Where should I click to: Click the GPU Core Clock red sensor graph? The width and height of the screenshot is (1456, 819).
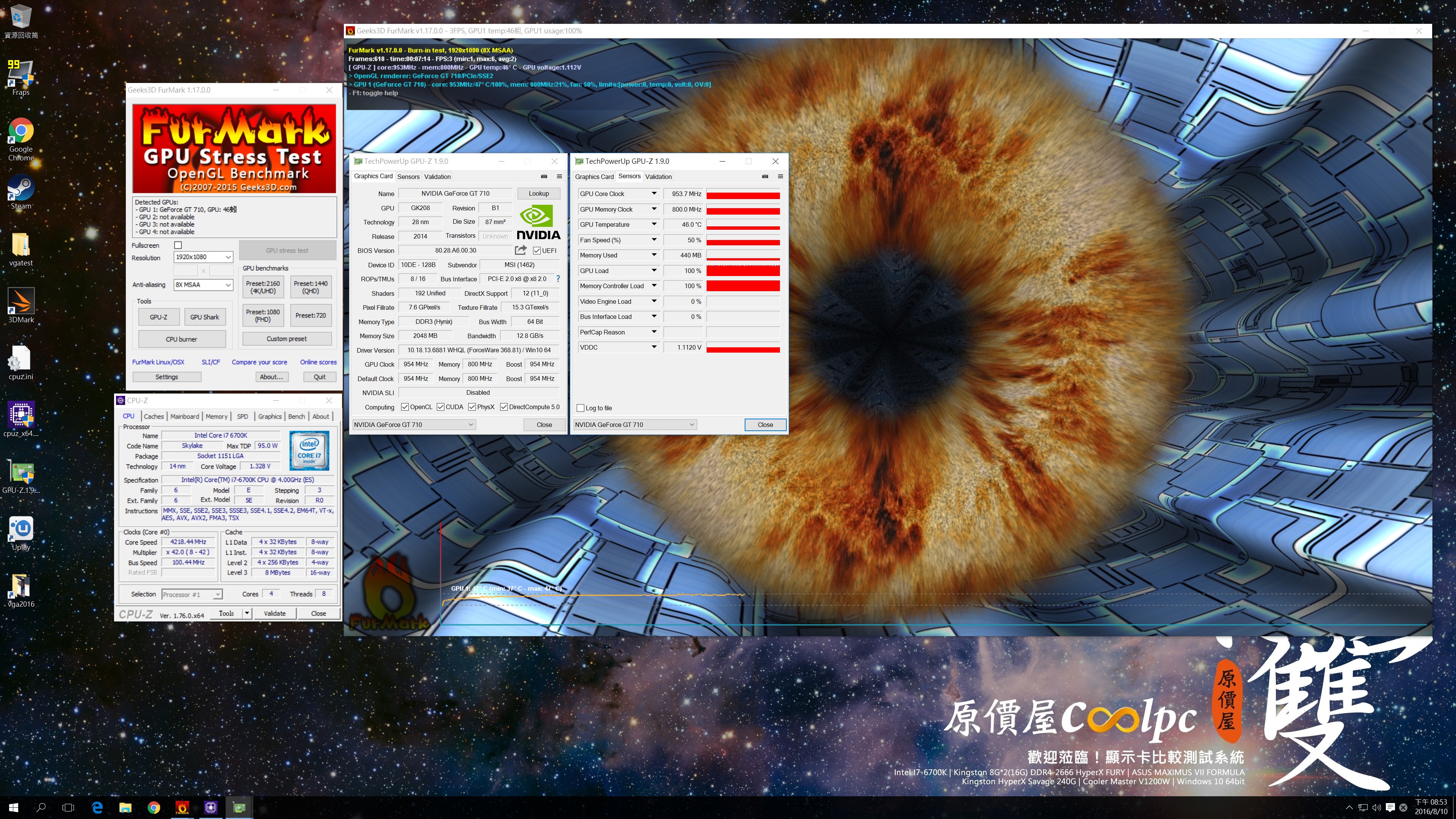743,194
